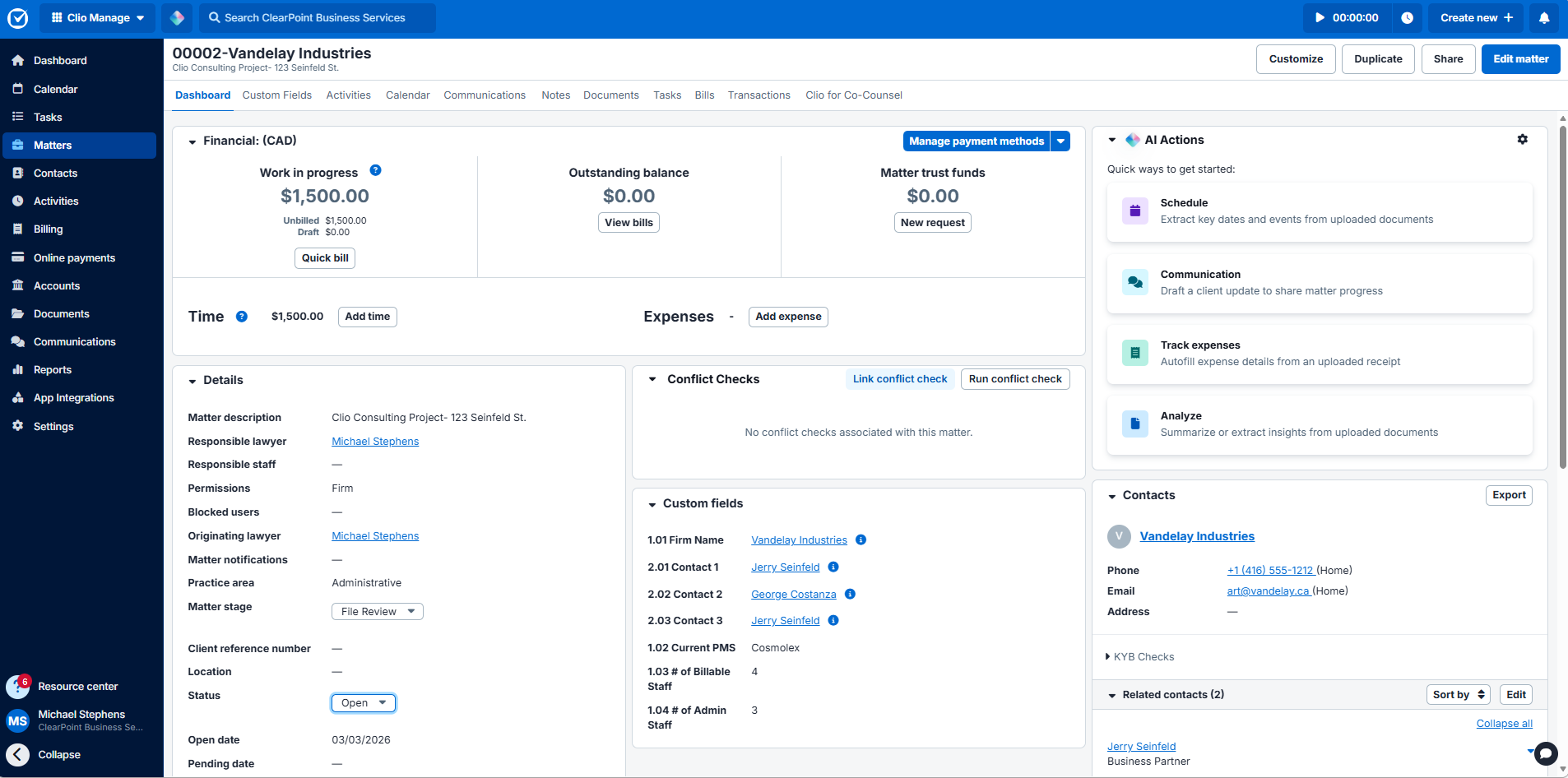The height and width of the screenshot is (778, 1568).
Task: Open the Status dropdown set to Open
Action: 364,703
